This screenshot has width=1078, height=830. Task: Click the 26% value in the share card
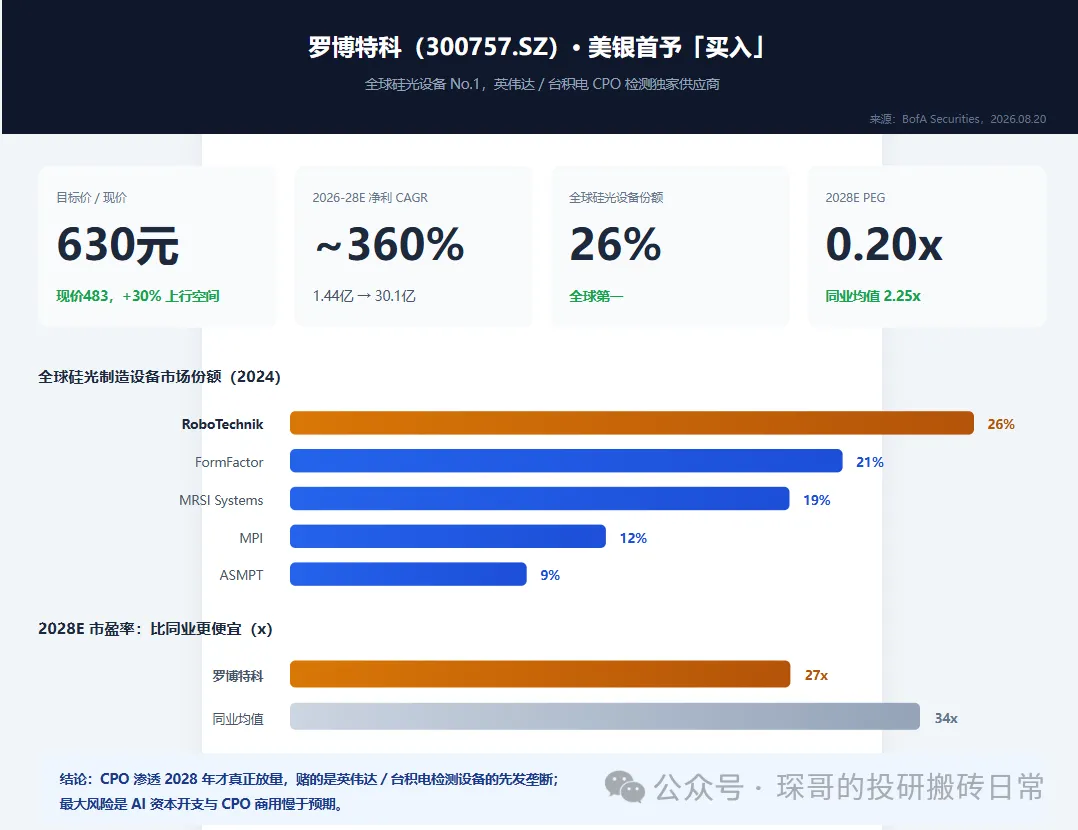615,244
